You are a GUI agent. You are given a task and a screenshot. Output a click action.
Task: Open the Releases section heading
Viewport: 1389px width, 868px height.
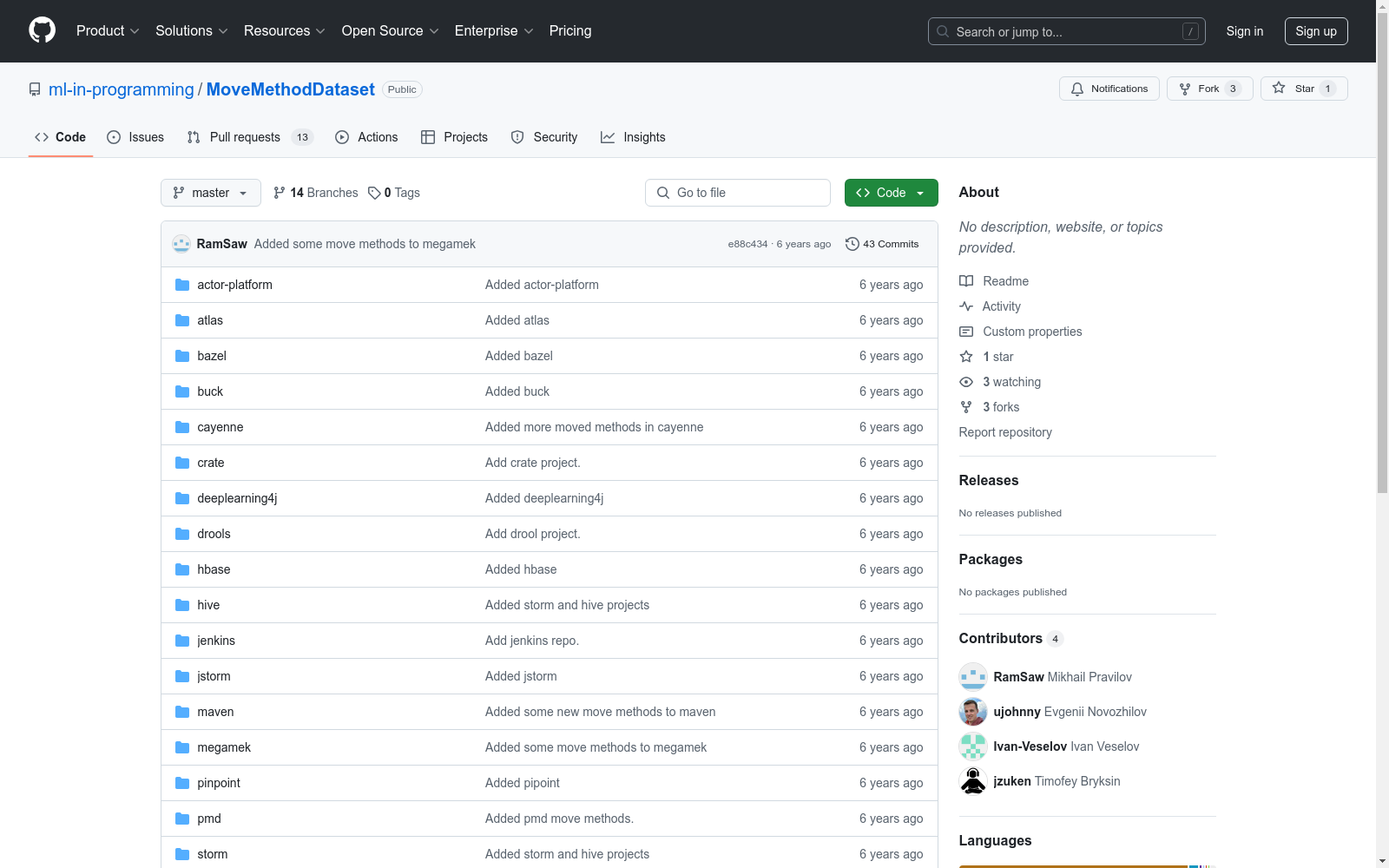click(x=989, y=480)
